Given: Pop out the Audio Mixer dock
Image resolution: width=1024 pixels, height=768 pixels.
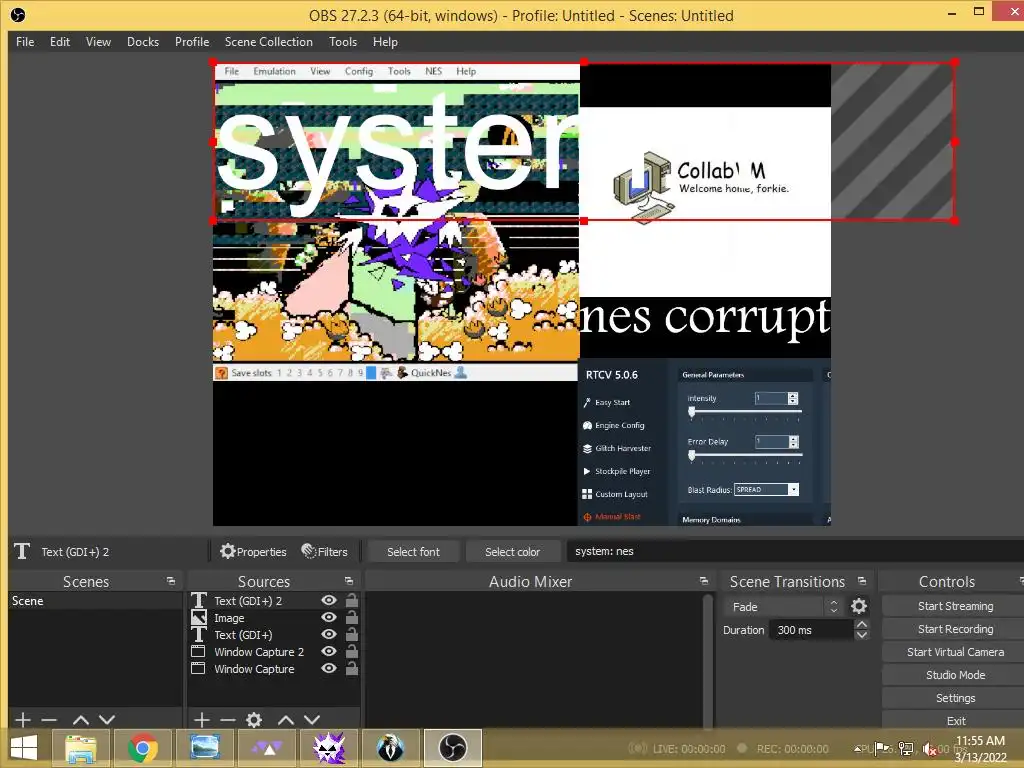Looking at the screenshot, I should point(703,581).
